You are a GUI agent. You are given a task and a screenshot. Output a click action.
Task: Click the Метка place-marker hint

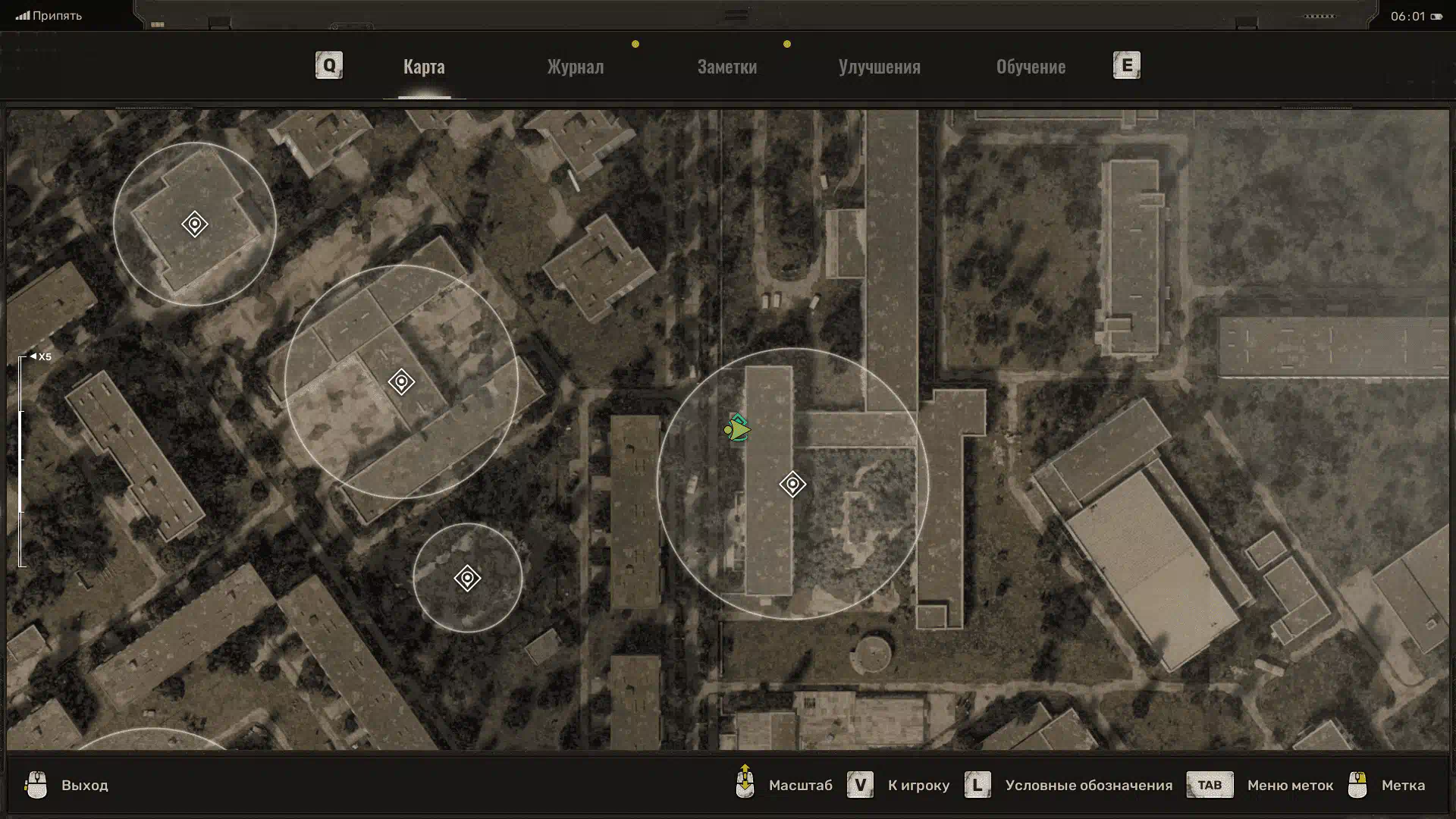1402,786
